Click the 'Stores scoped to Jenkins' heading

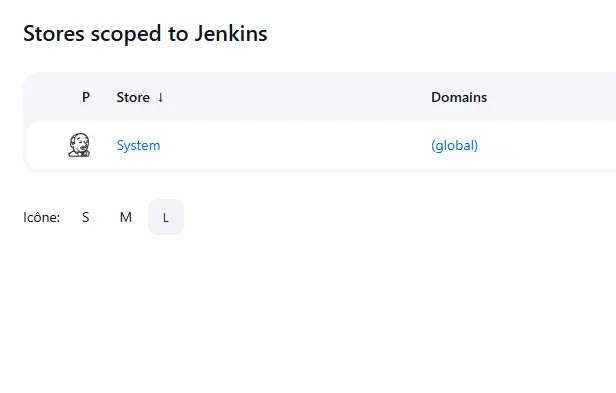point(145,33)
